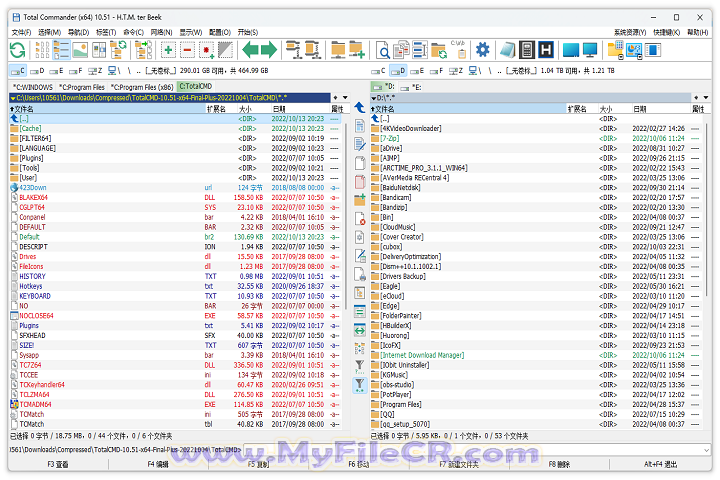Open the command line history dropdown
Screen dimensions: 720x480
tap(707, 450)
